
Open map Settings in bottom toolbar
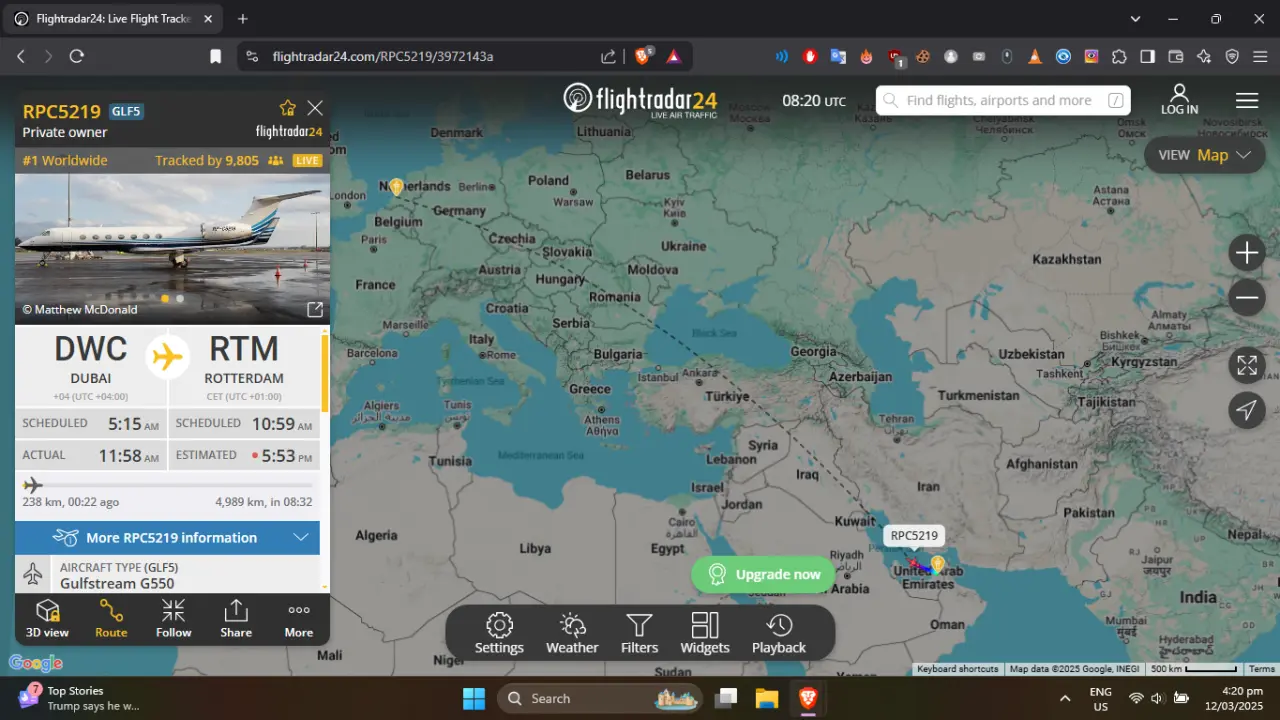pyautogui.click(x=499, y=633)
